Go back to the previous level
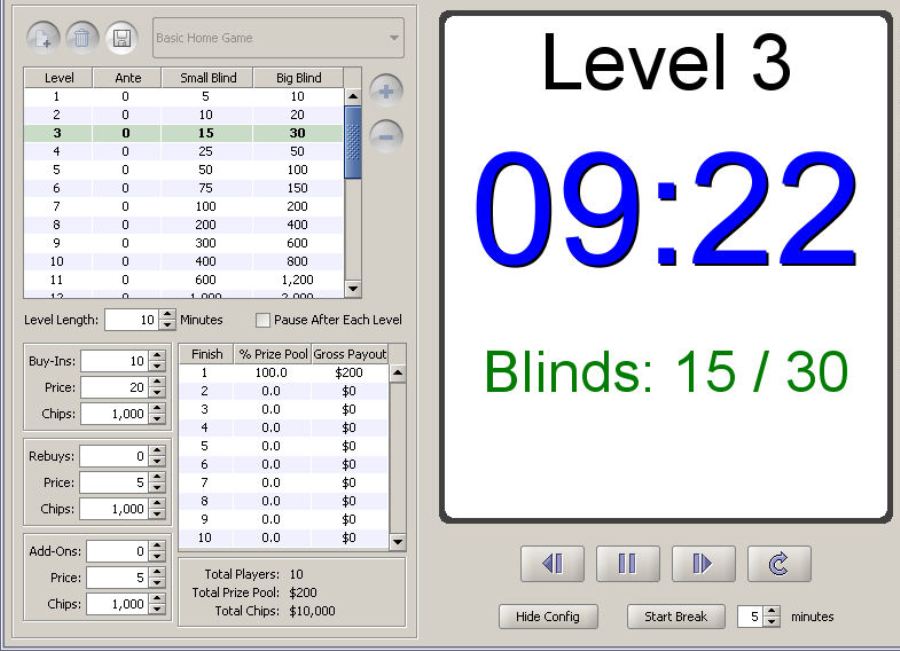The width and height of the screenshot is (900, 651). pos(552,565)
